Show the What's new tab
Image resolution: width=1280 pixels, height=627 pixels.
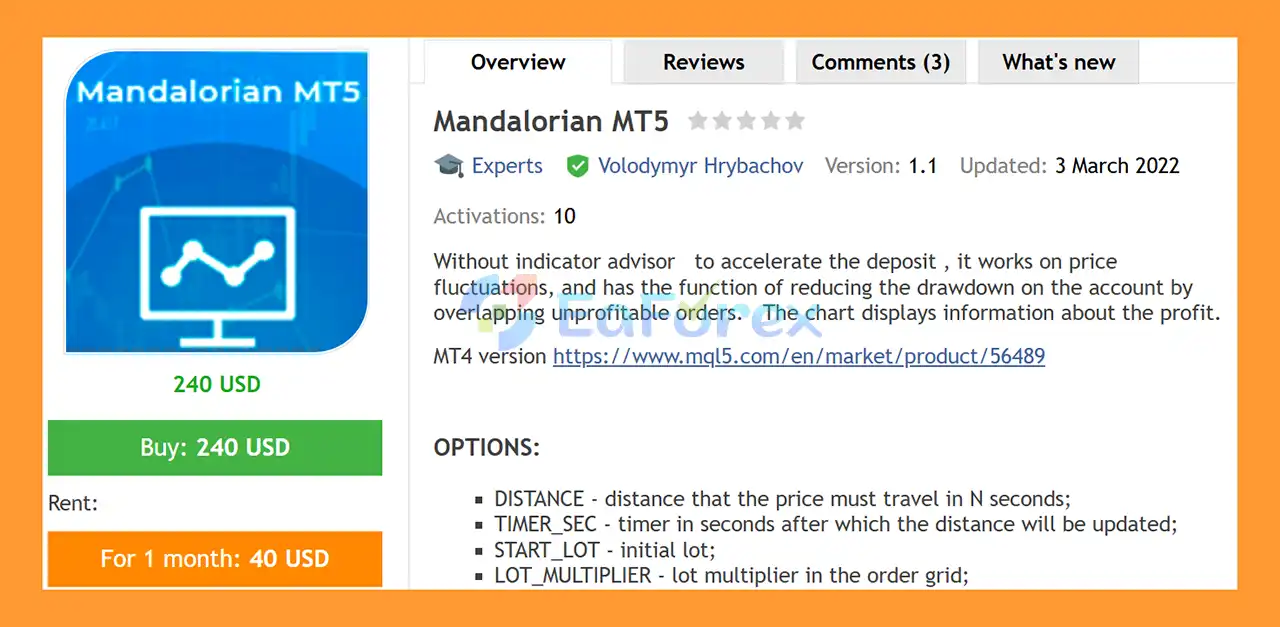[x=1058, y=62]
